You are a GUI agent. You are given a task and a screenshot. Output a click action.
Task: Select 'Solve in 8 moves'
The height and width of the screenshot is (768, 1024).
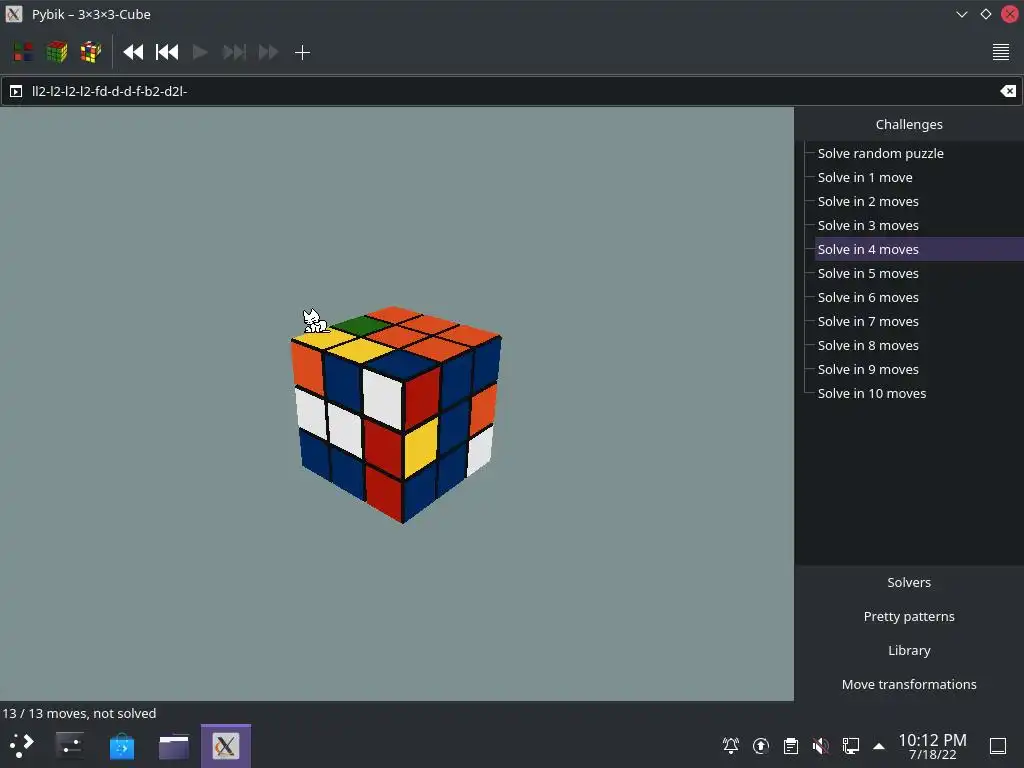868,345
